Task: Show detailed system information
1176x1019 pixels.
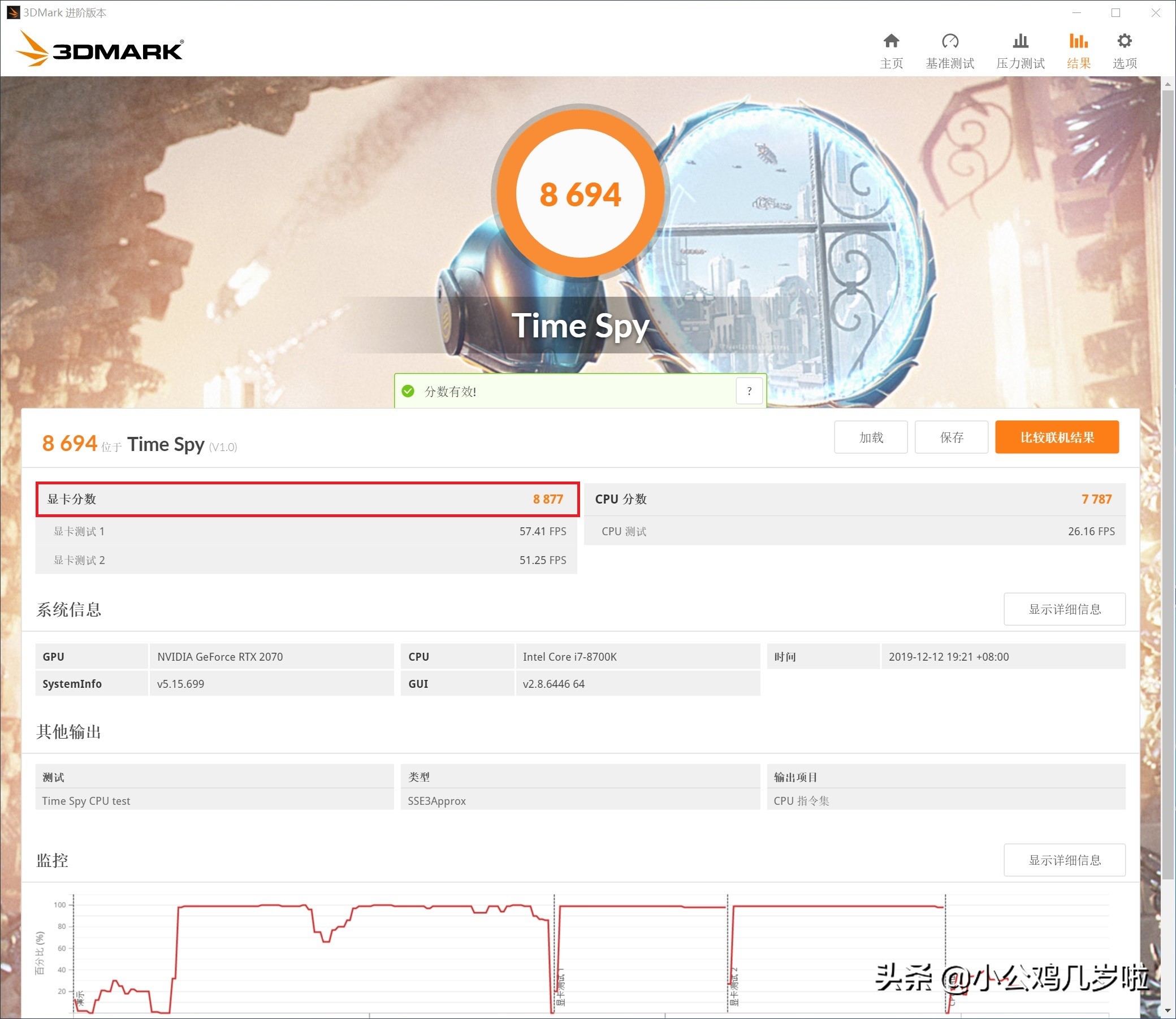Action: (1065, 609)
